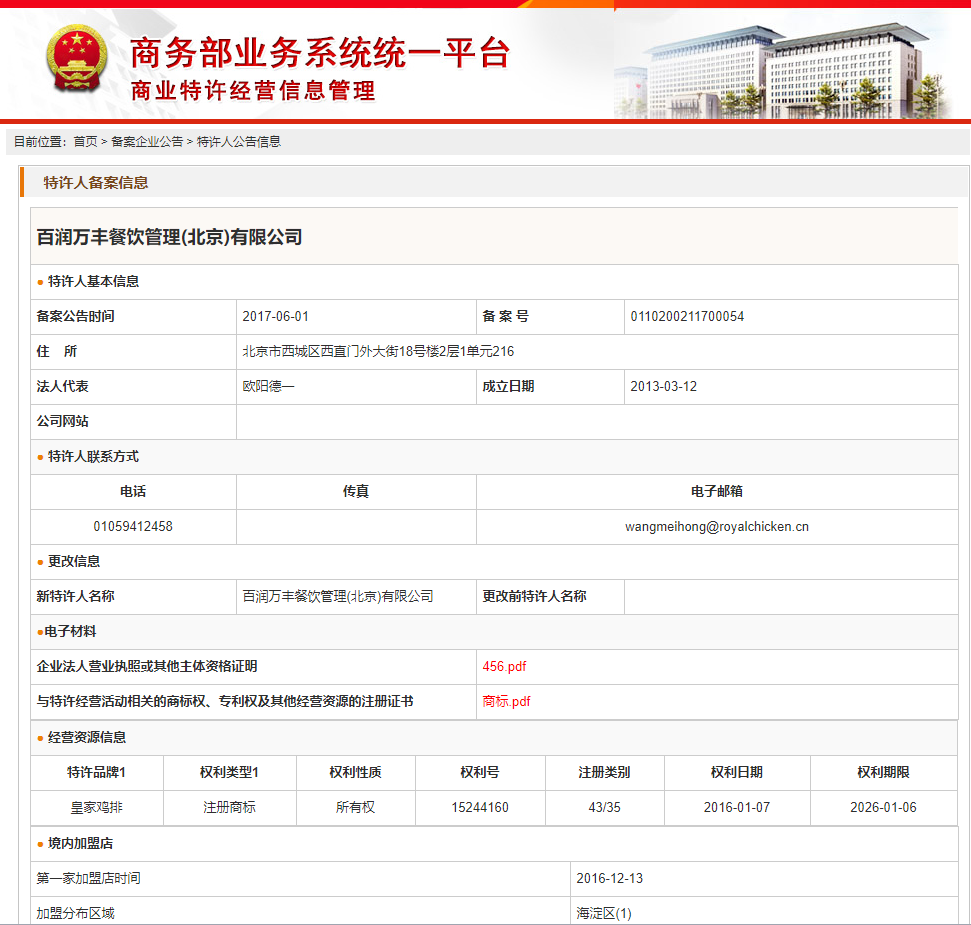Click the 电话 column header
This screenshot has width=971, height=925.
click(x=133, y=492)
